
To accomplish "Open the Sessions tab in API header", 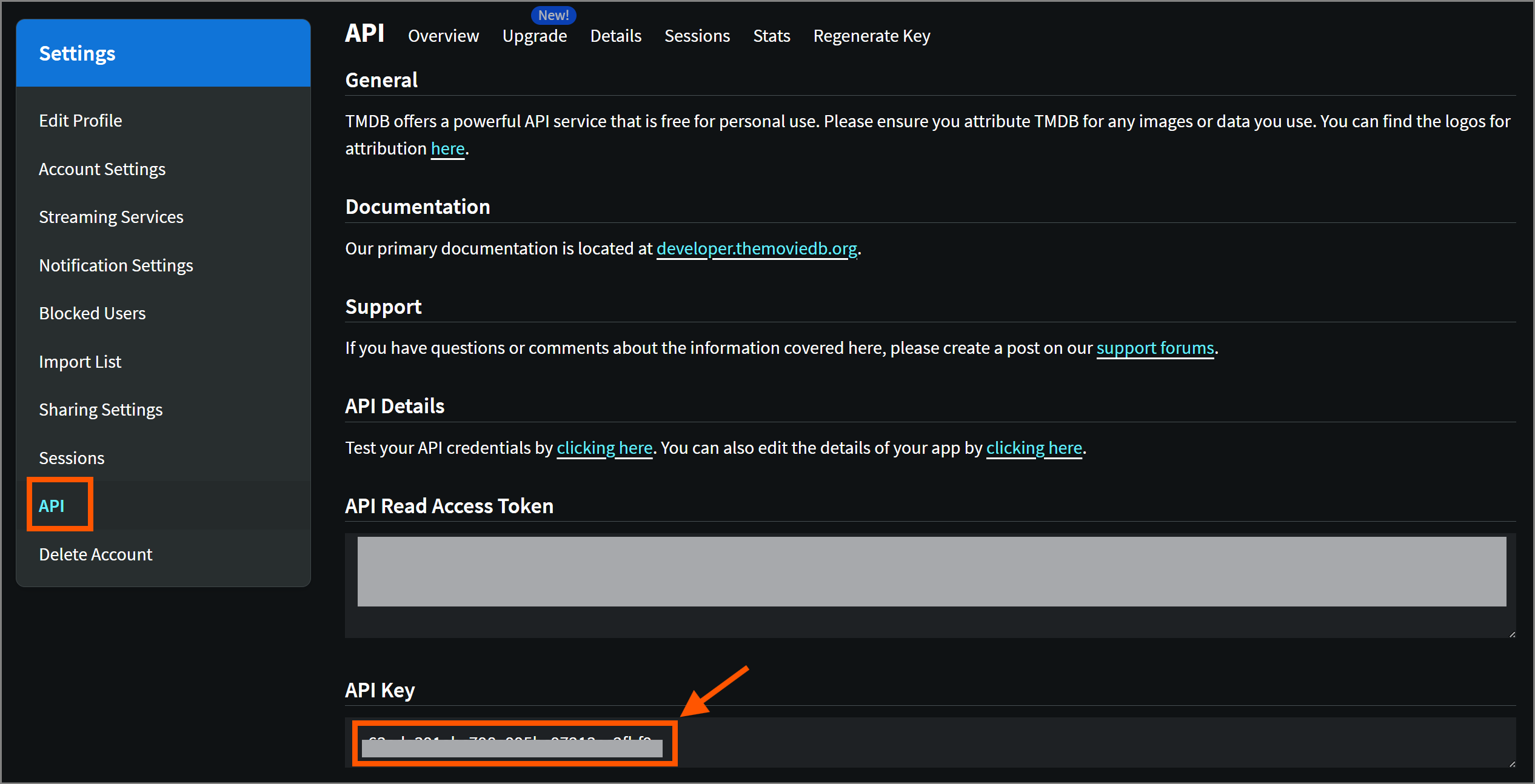I will click(x=697, y=36).
